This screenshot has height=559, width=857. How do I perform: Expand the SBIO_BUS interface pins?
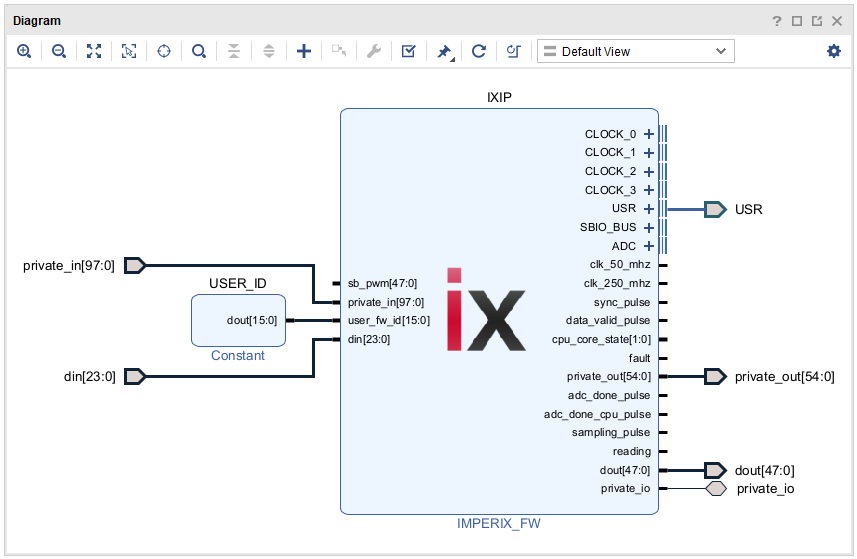click(x=649, y=228)
